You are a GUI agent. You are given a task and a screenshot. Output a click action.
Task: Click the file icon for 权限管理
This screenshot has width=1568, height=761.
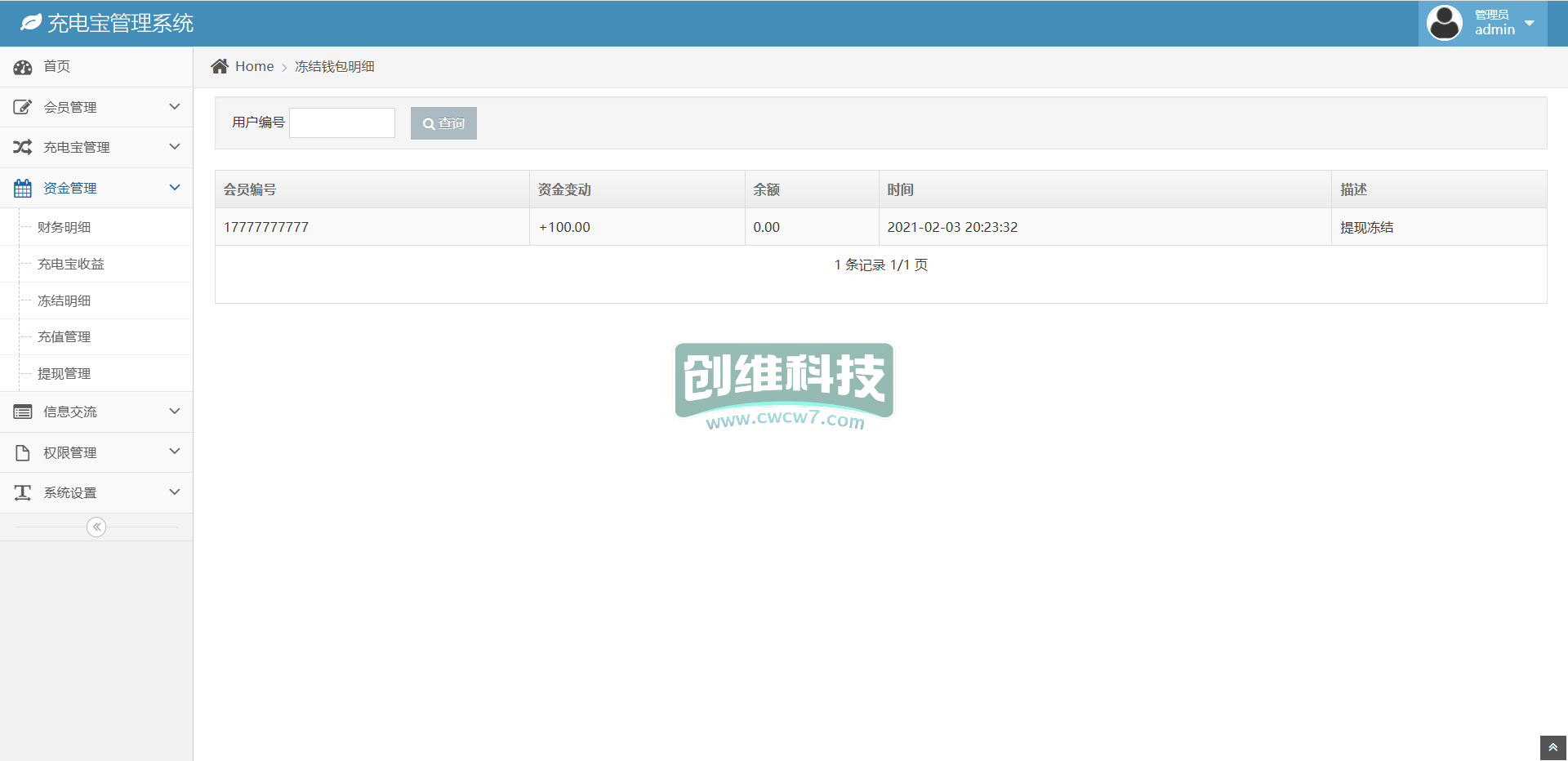(x=23, y=452)
